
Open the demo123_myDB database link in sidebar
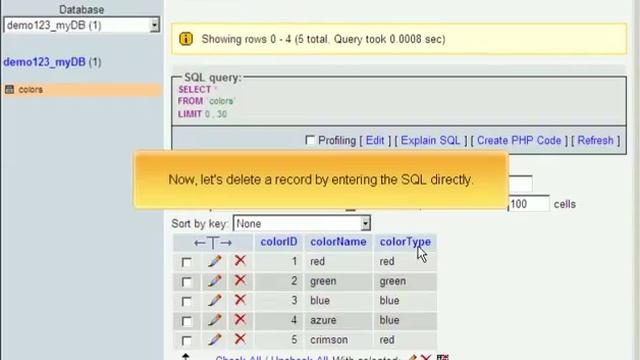[44, 62]
